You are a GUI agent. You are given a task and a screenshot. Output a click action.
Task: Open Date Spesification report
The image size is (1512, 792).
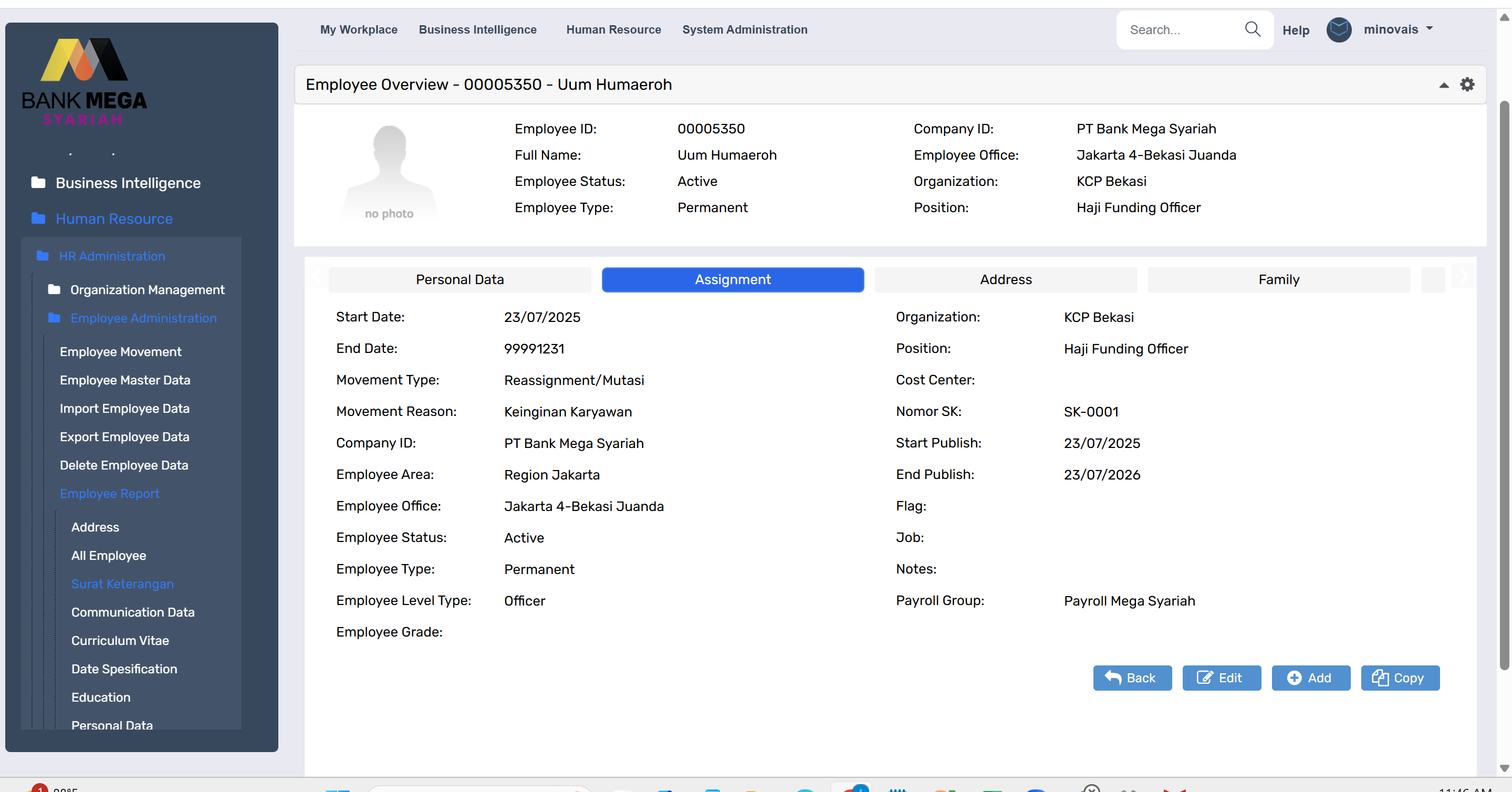(124, 669)
